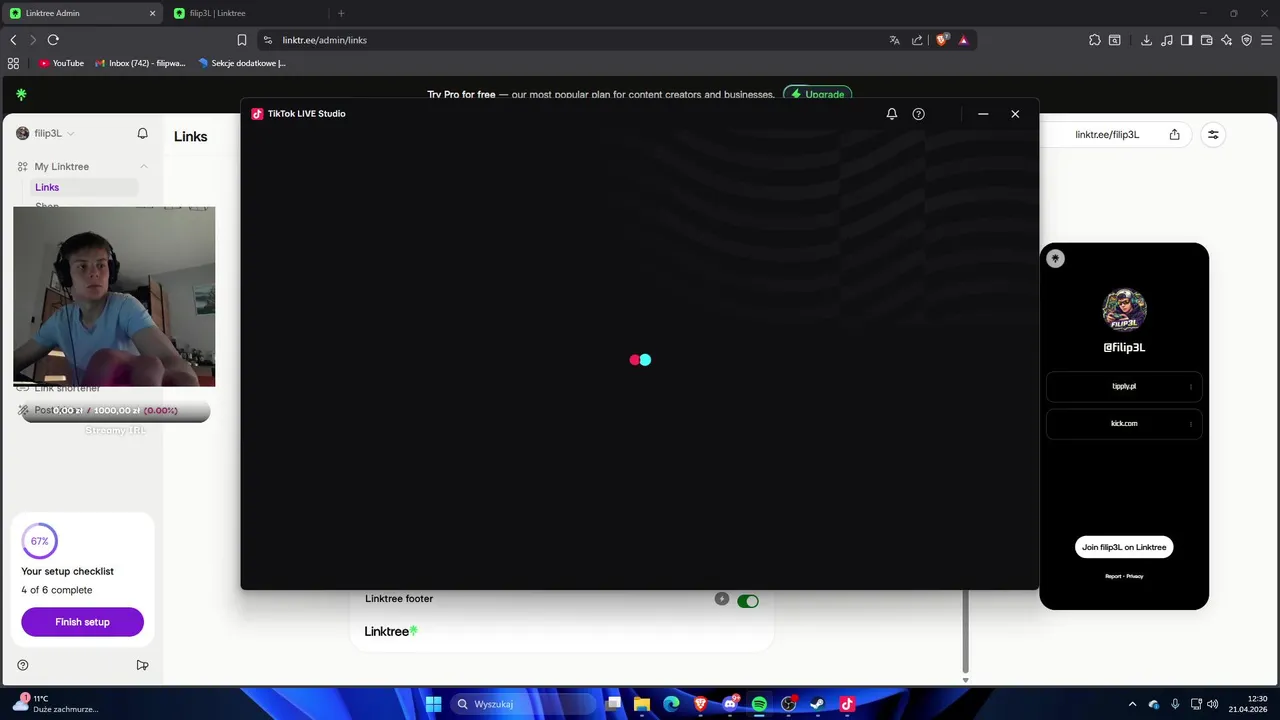Open Brave Rewards triangle icon

click(964, 40)
